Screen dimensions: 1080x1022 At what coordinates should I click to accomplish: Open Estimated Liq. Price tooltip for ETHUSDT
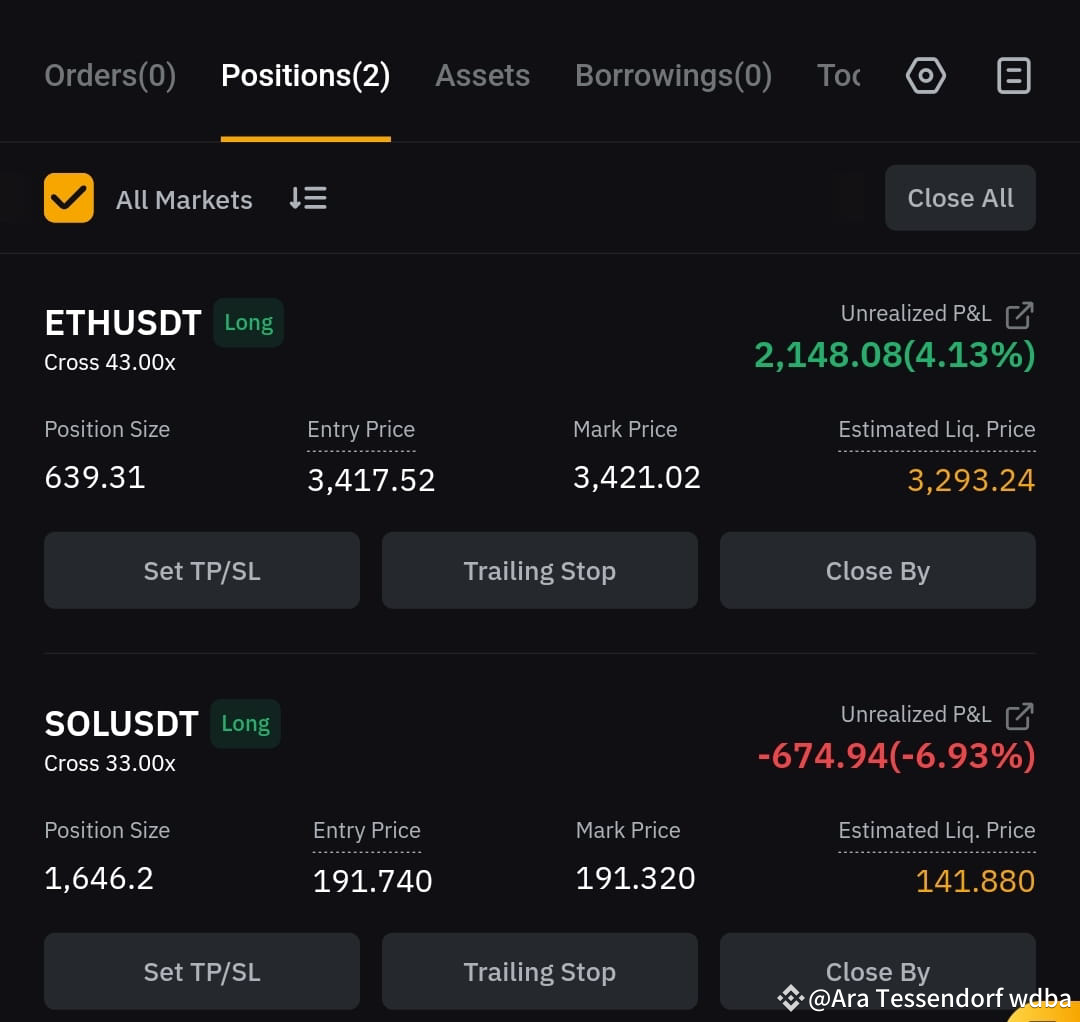pos(936,429)
